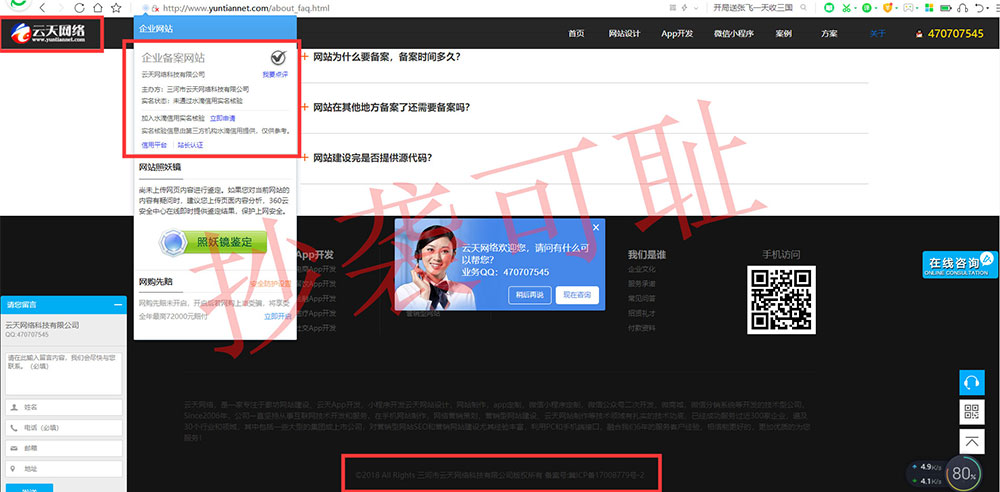This screenshot has height=492, width=1000.
Task: Open the 微信小程序 navigation item
Action: coord(733,33)
